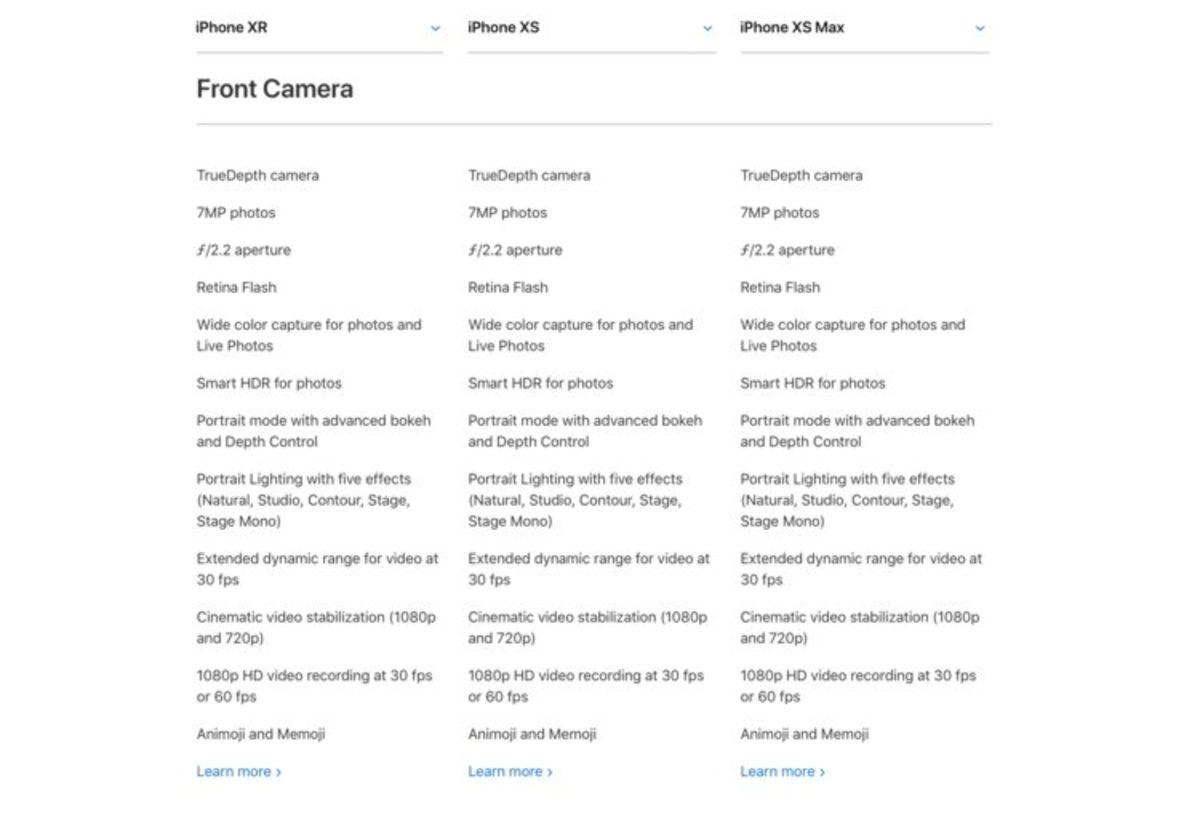The image size is (1200, 821).
Task: Click the chevron next to iPhone XR
Action: [435, 29]
